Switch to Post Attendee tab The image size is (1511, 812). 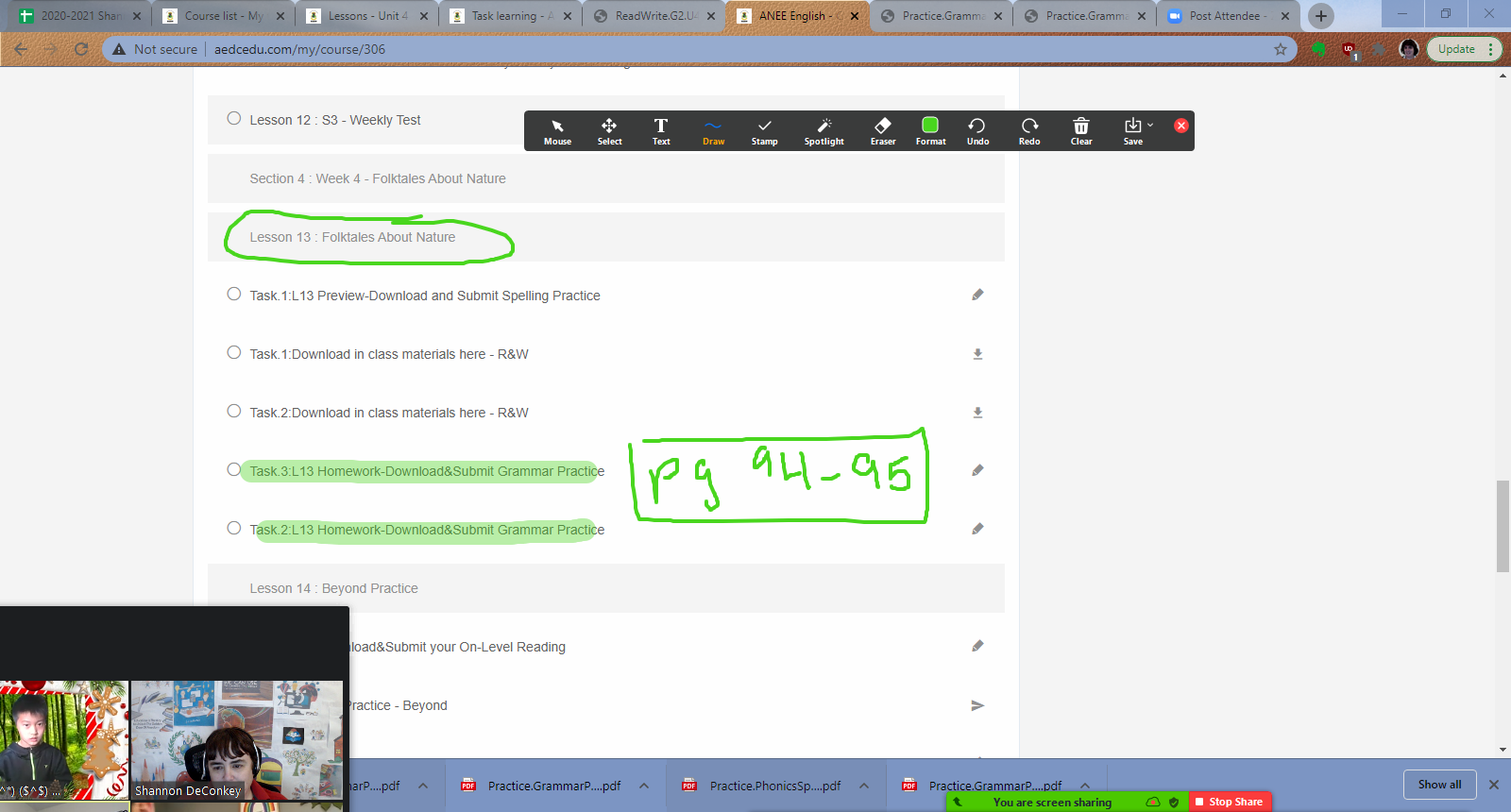click(1226, 16)
